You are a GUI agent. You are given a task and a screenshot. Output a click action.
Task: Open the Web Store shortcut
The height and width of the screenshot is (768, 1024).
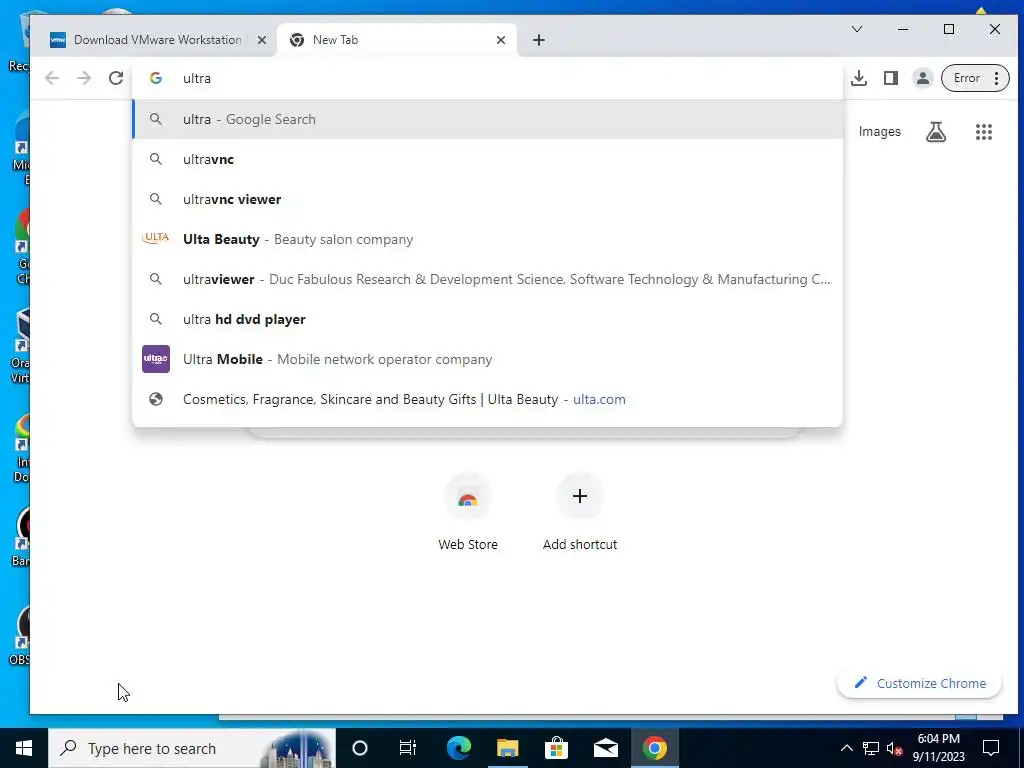[468, 513]
